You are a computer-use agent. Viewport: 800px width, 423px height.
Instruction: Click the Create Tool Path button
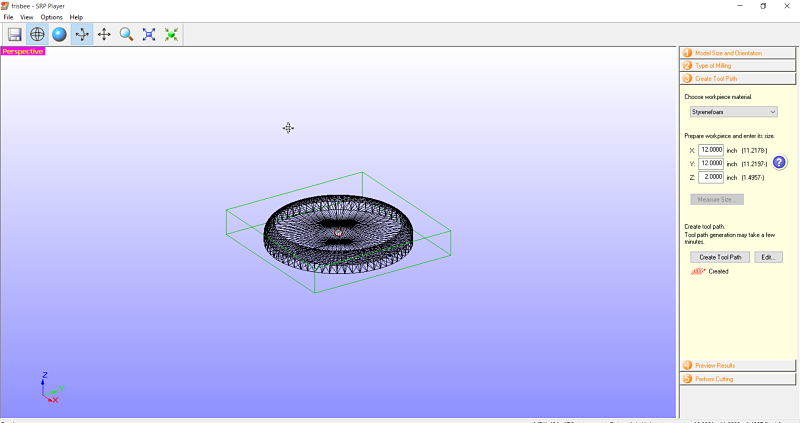[720, 257]
